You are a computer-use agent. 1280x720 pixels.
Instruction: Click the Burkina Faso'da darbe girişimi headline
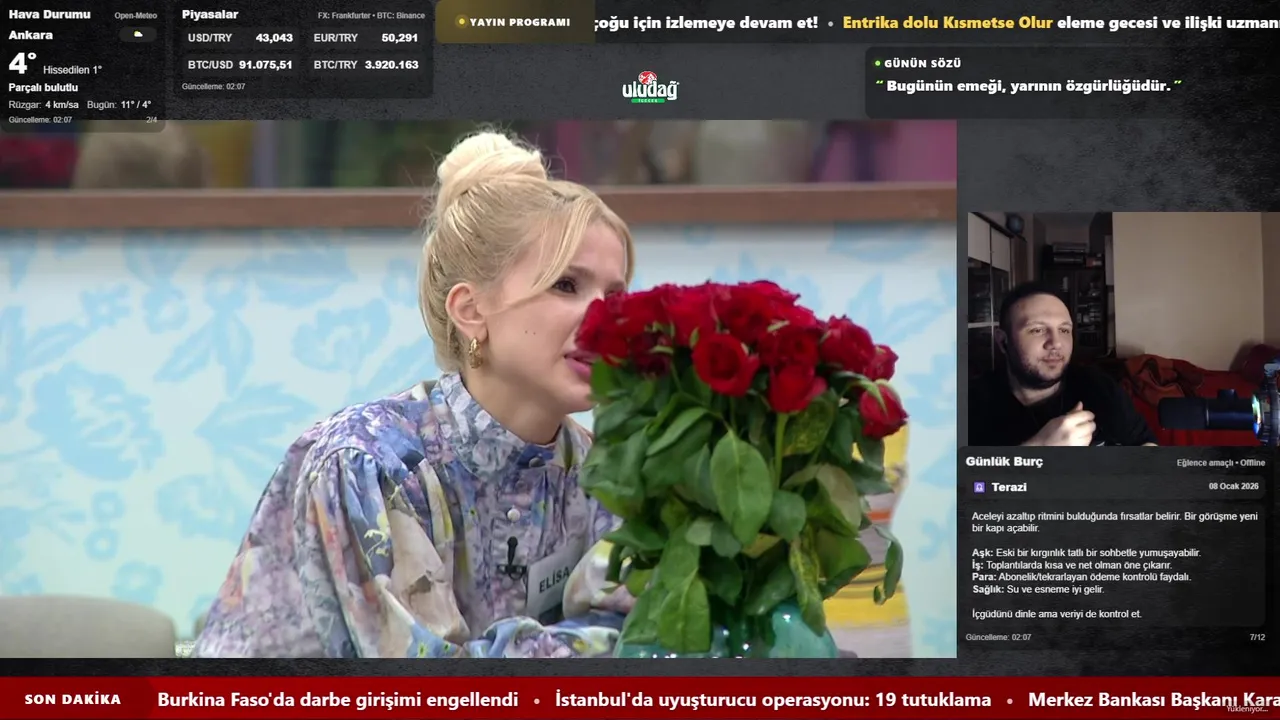(x=338, y=700)
